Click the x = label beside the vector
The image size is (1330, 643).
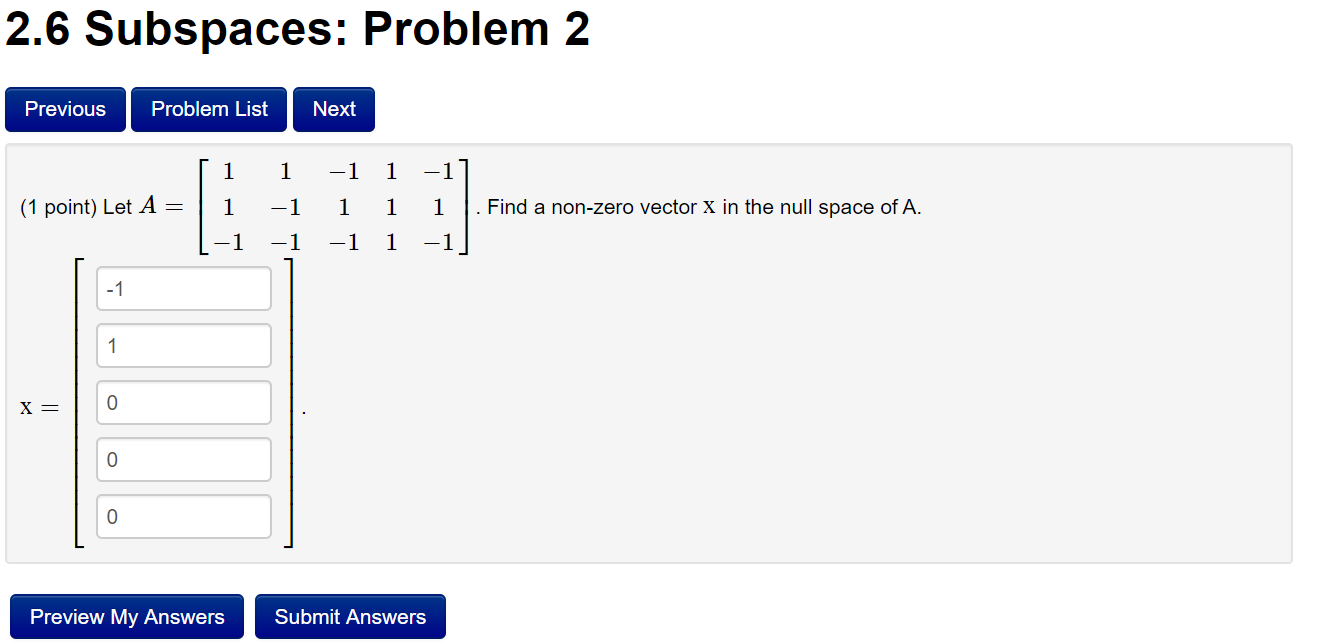(40, 405)
